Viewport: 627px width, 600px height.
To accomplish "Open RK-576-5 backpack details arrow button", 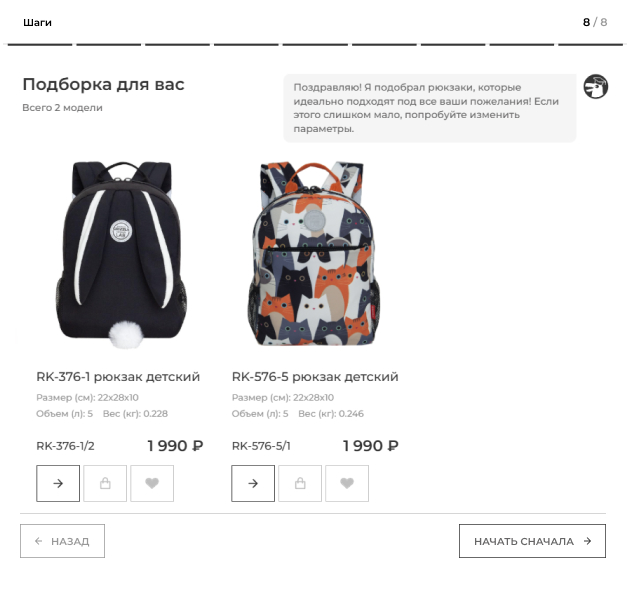I will [x=253, y=483].
